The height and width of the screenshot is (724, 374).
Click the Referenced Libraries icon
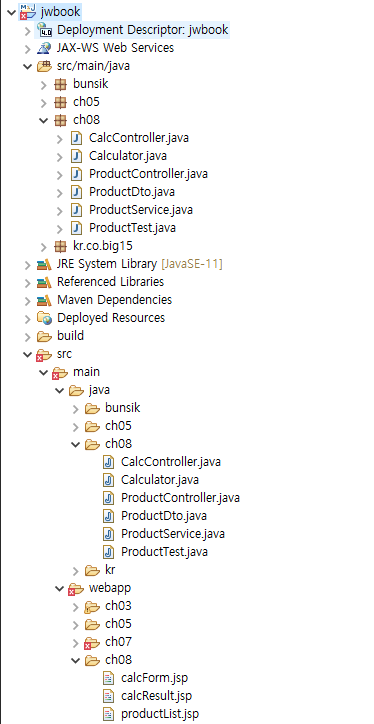click(x=44, y=282)
